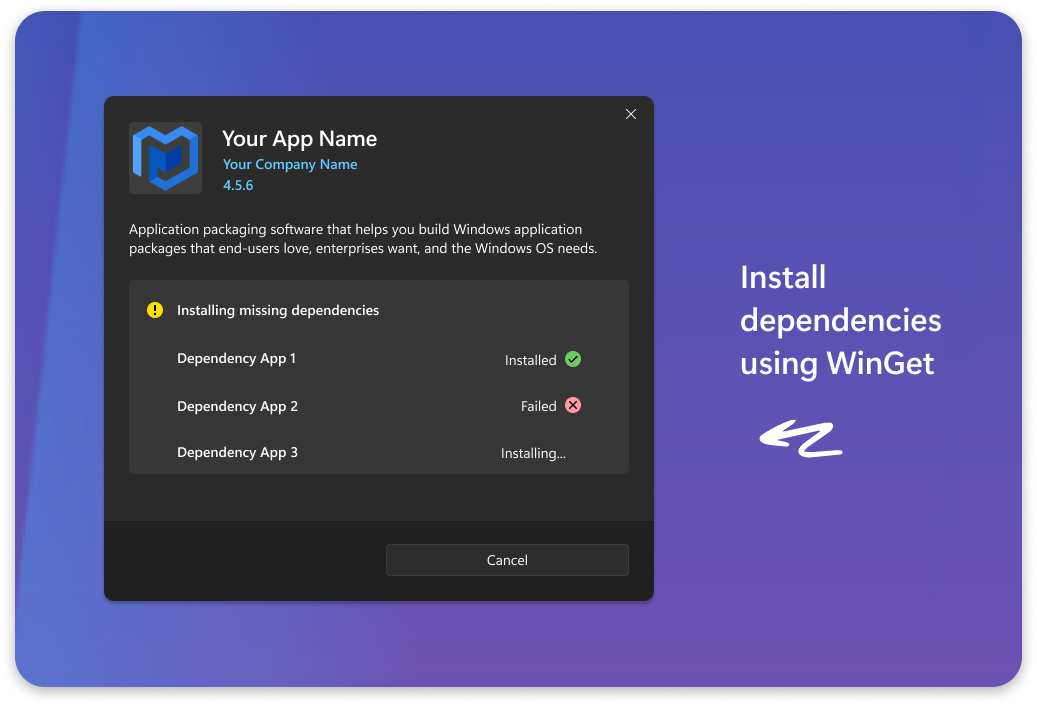This screenshot has height=706, width=1037.
Task: Click the blue app logo icon
Action: tap(165, 158)
